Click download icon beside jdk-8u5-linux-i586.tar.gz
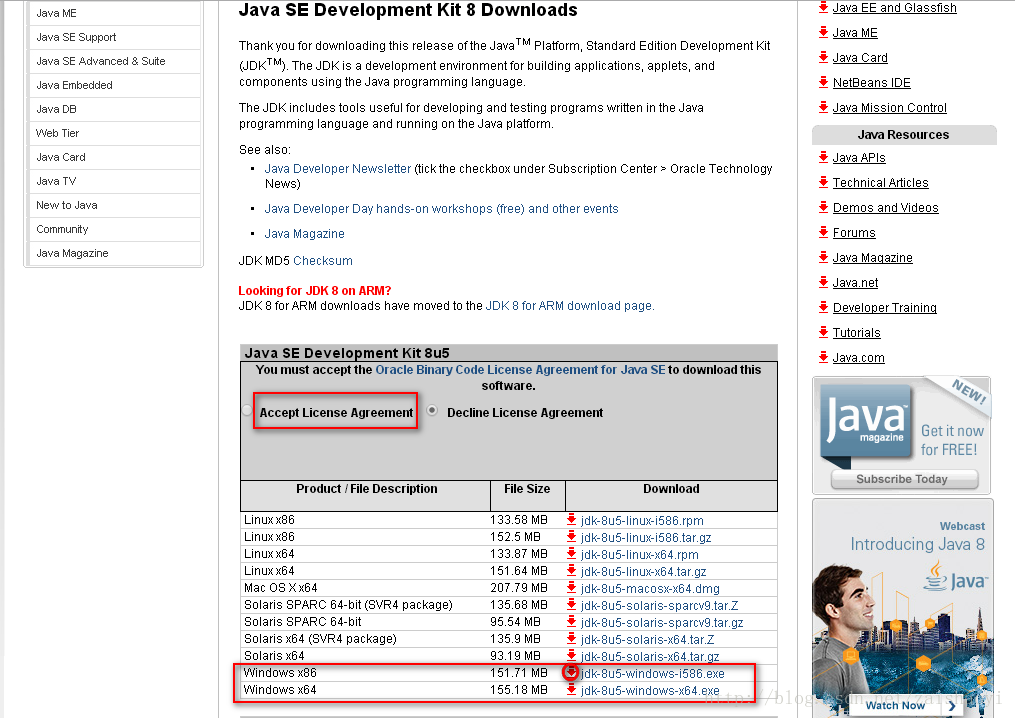1015x718 pixels. tap(571, 537)
